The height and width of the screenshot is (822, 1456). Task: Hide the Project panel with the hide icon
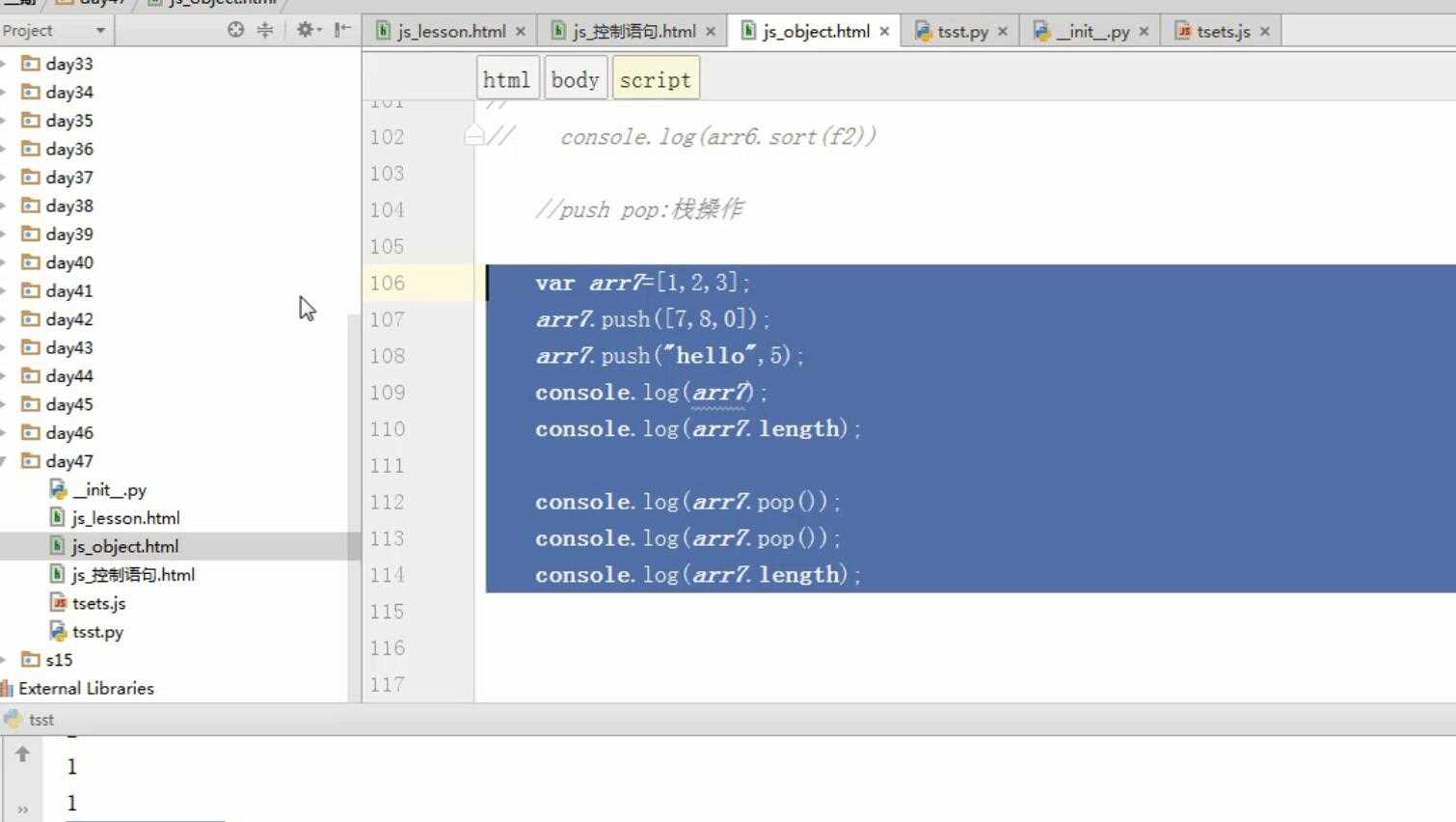pyautogui.click(x=342, y=30)
